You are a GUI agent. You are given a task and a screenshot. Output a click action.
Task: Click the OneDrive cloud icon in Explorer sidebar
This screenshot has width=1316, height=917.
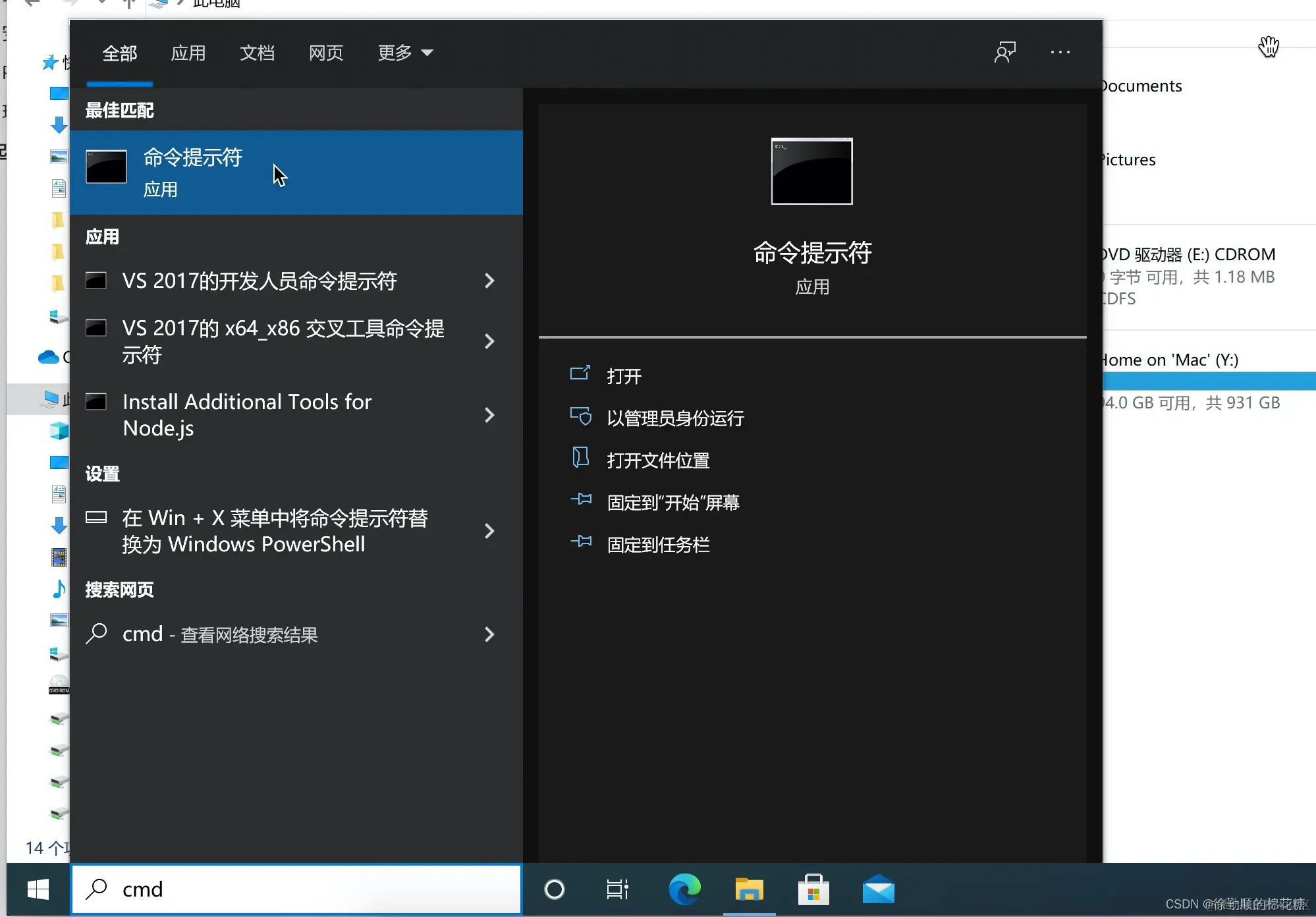(47, 357)
